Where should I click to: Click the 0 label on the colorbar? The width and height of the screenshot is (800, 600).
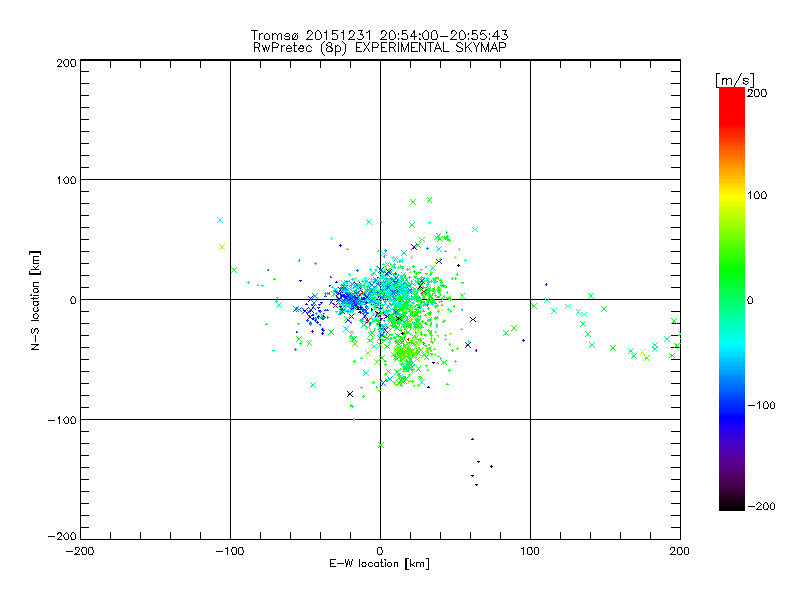[x=750, y=301]
